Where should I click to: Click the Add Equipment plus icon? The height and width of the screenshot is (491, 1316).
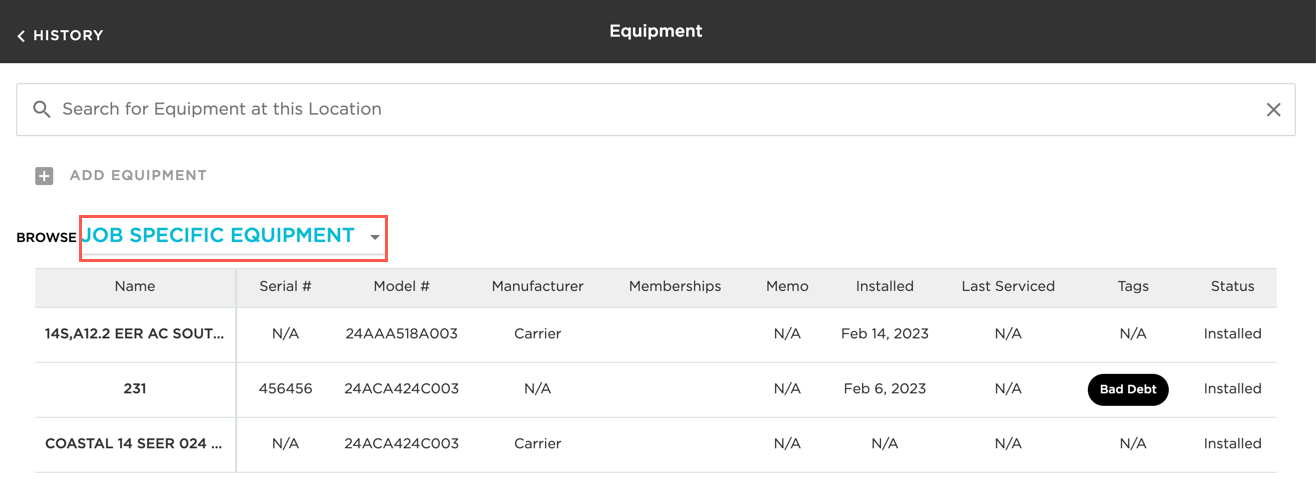click(44, 176)
